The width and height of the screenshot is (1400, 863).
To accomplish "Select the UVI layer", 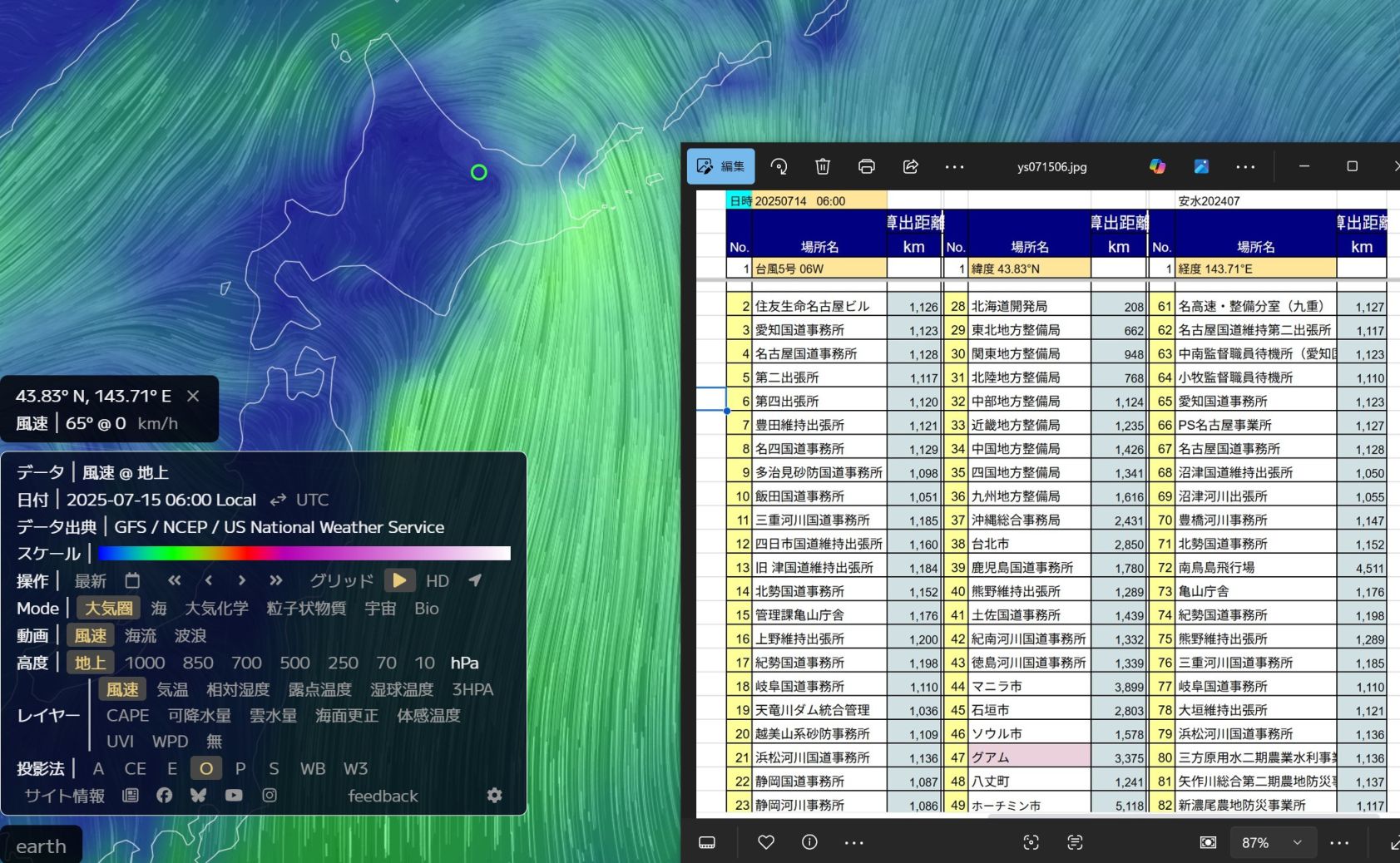I will click(x=120, y=741).
